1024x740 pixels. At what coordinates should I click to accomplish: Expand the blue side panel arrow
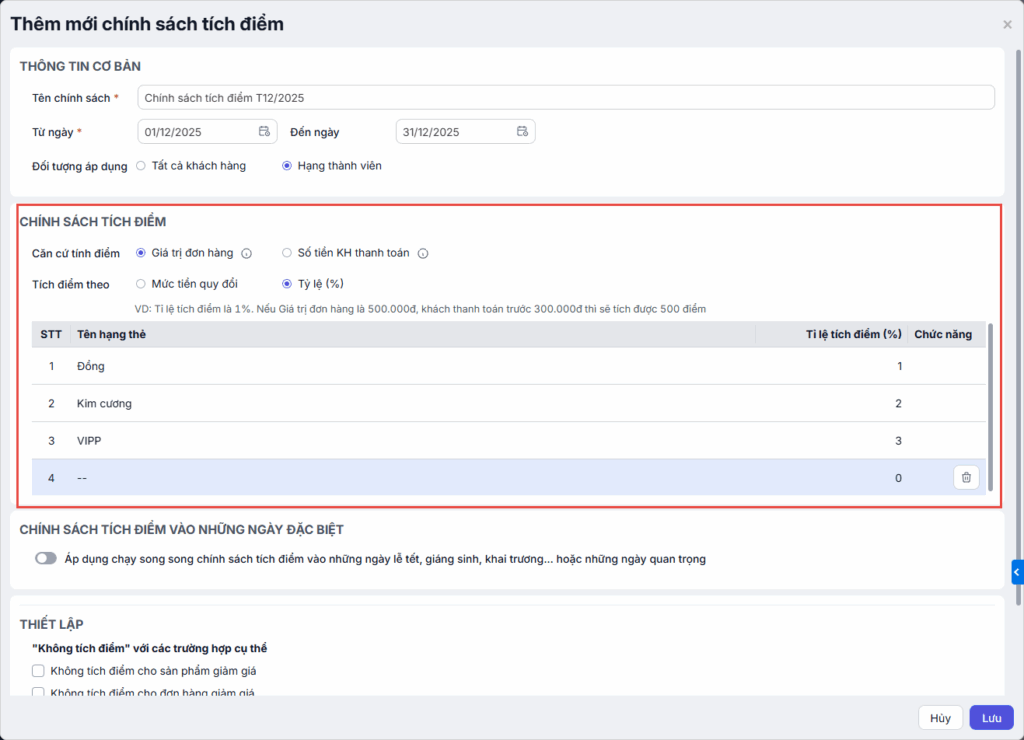[1017, 572]
